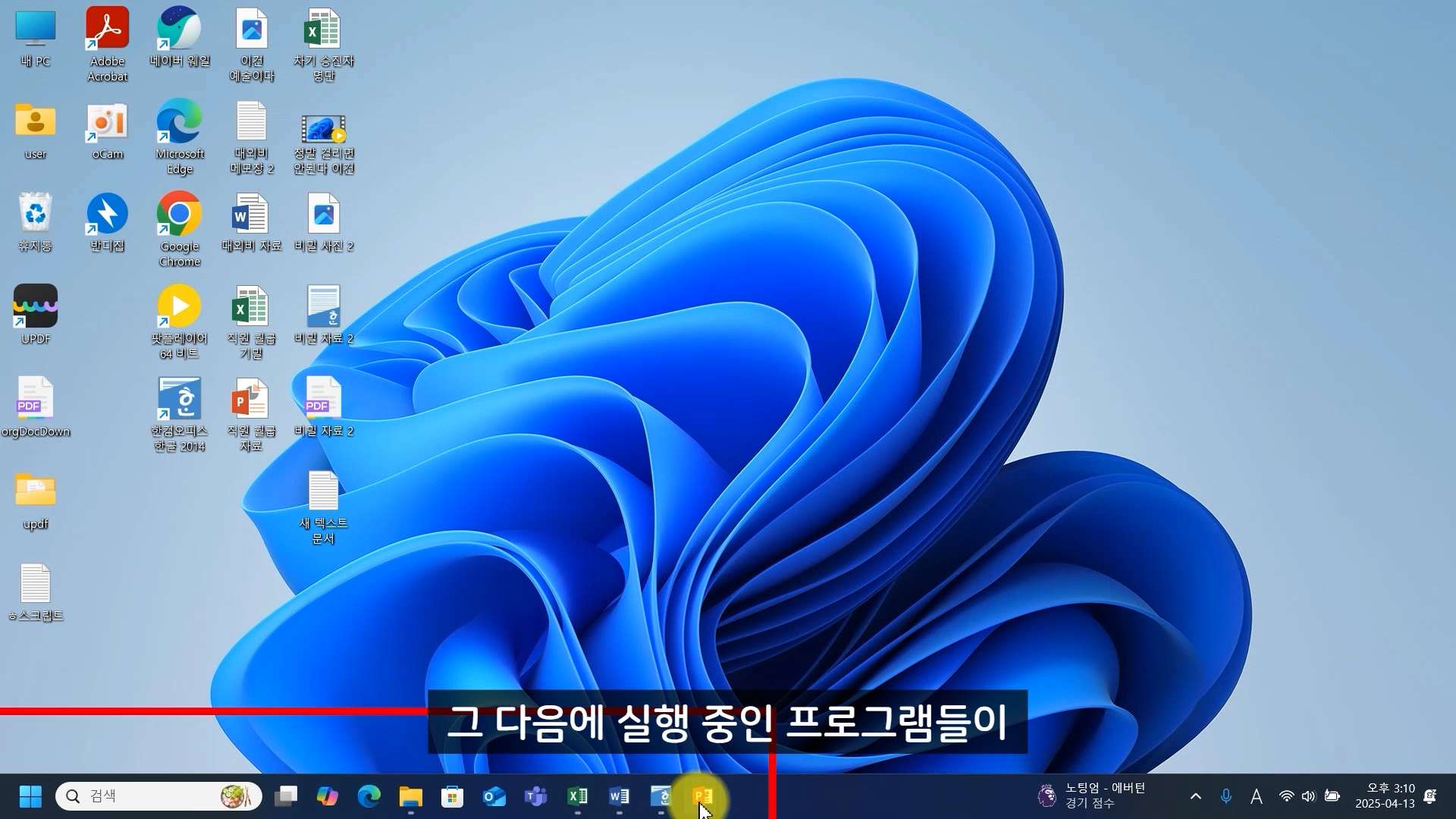The image size is (1456, 819).
Task: Open Microsoft Teams from the taskbar
Action: (x=535, y=796)
